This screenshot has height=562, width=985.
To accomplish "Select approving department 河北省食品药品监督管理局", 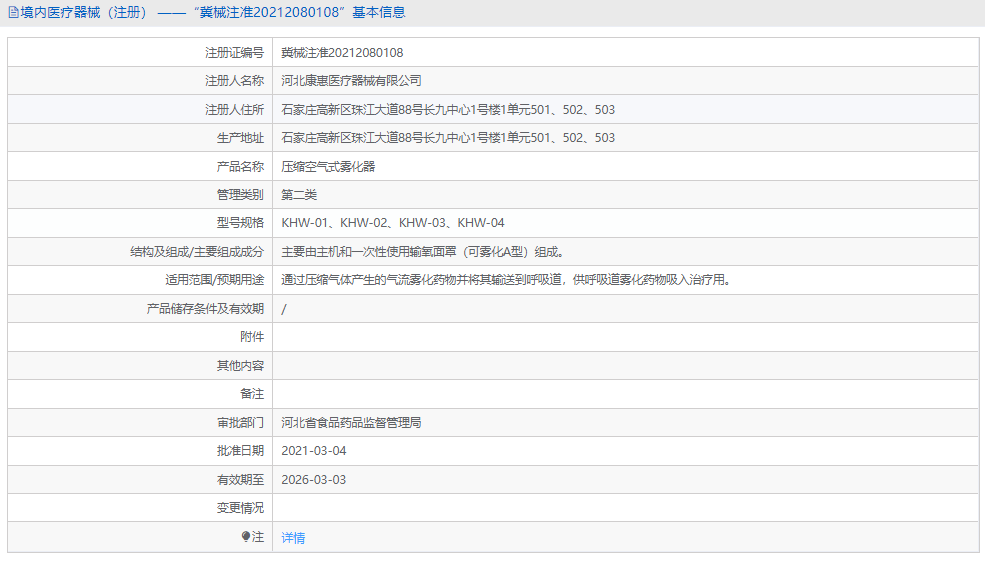I will [x=351, y=423].
